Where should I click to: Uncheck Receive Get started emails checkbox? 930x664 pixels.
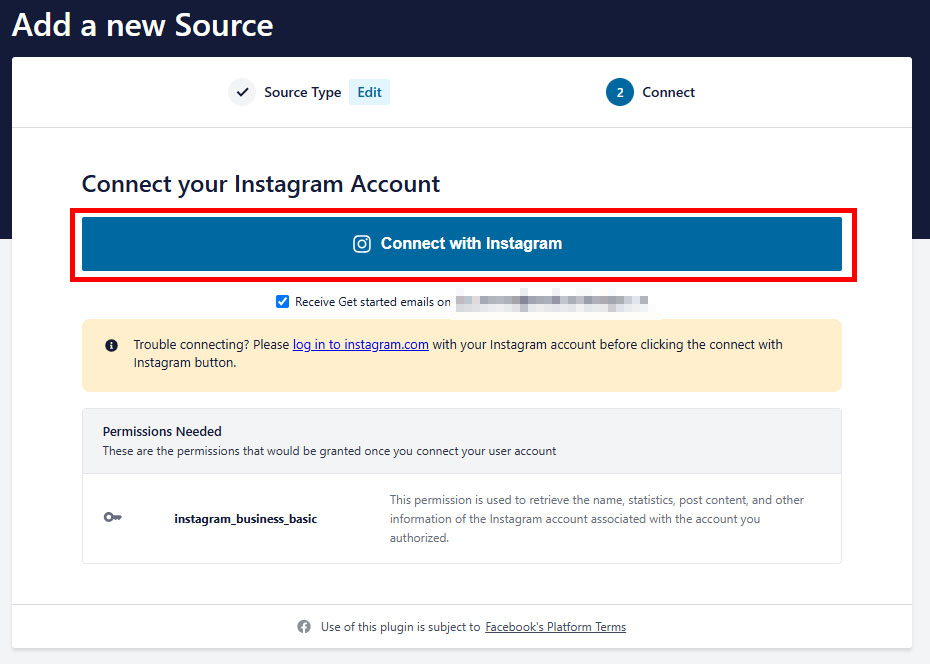pyautogui.click(x=282, y=302)
